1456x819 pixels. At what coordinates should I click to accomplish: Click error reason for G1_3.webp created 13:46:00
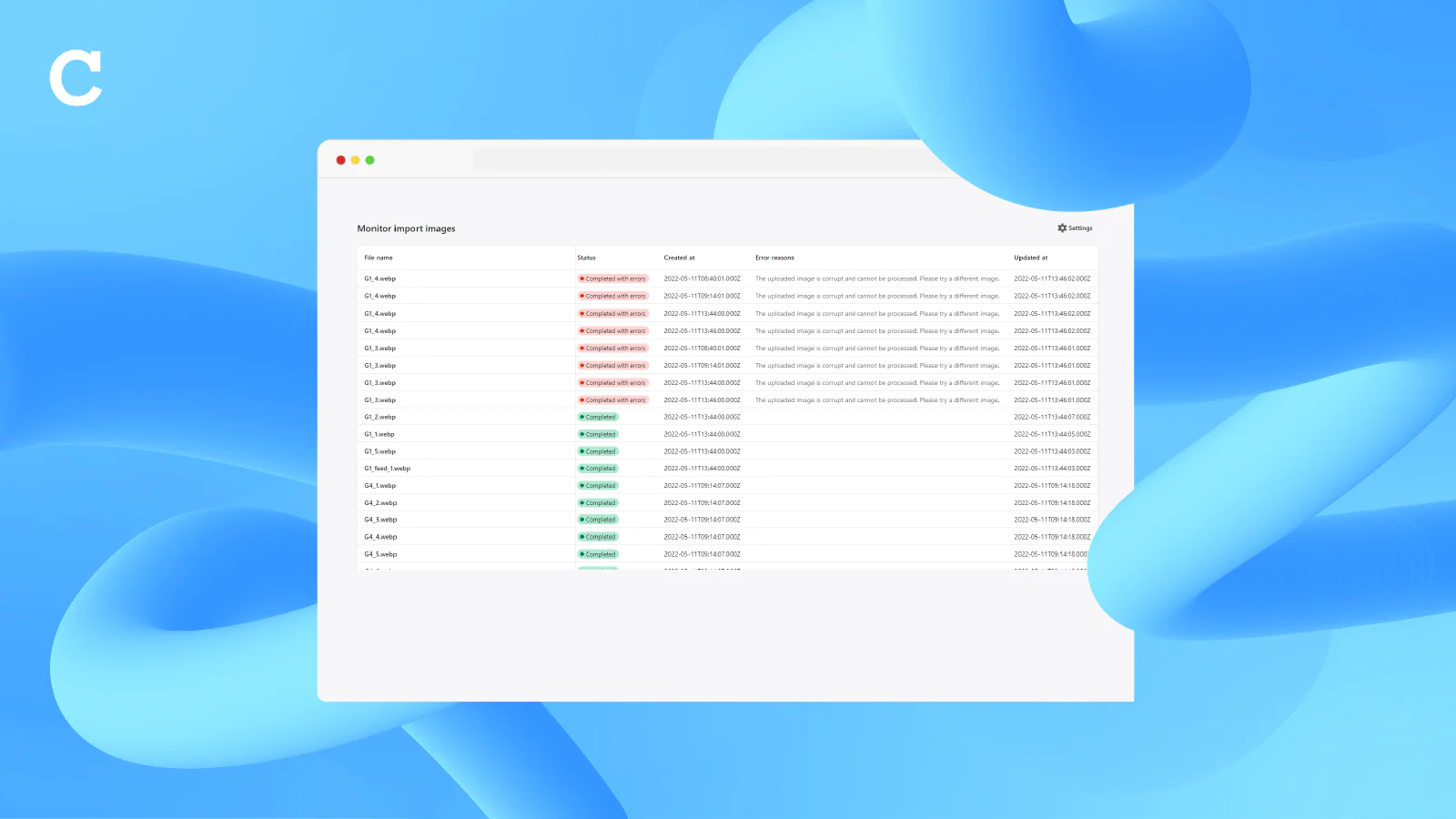[877, 400]
